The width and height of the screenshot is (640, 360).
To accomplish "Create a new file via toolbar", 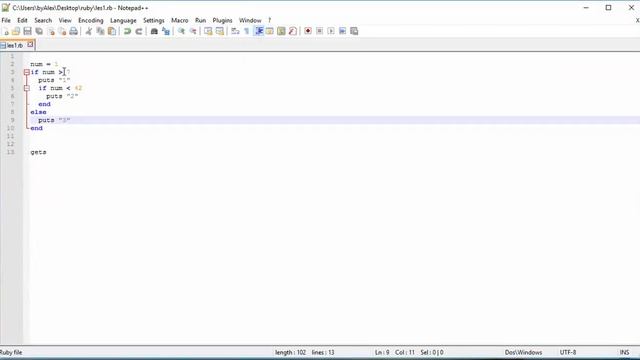I will 6,31.
